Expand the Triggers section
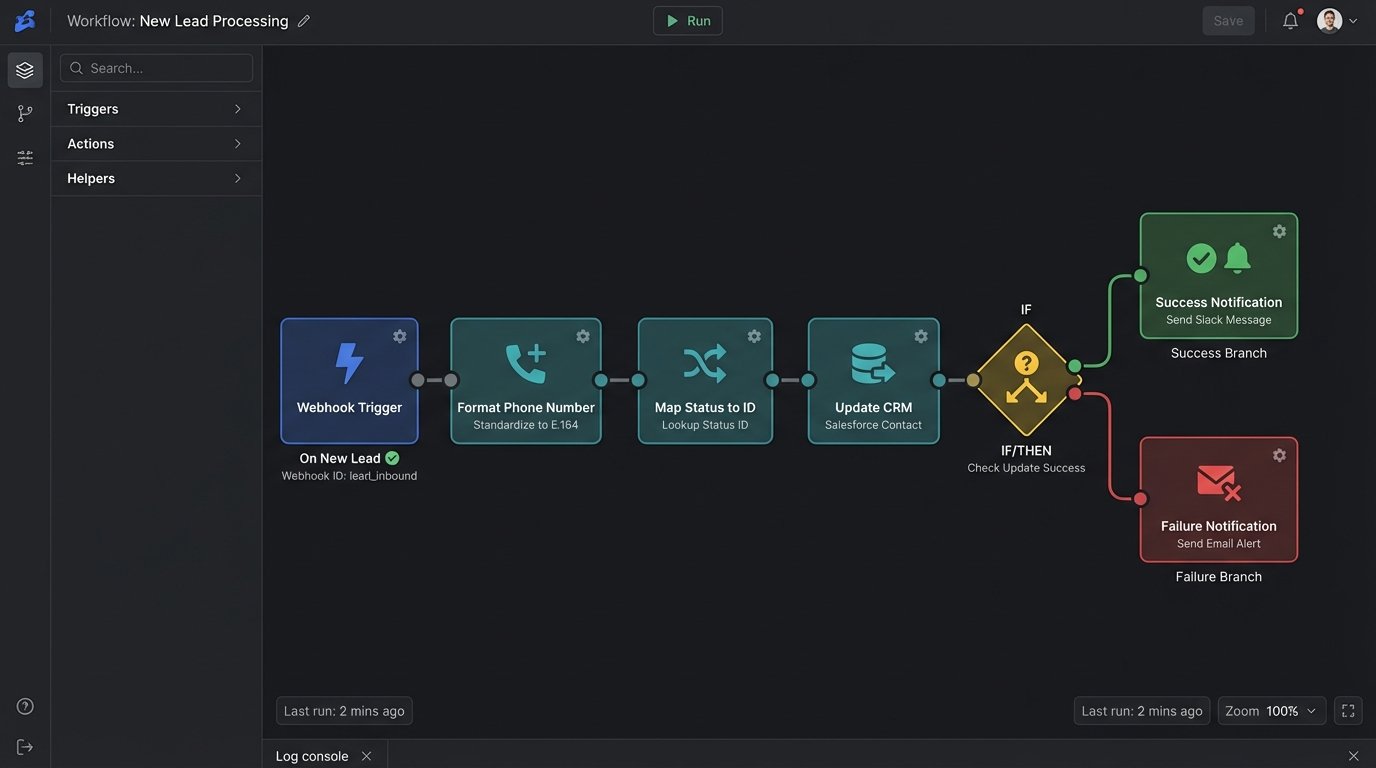The height and width of the screenshot is (768, 1376). [155, 108]
